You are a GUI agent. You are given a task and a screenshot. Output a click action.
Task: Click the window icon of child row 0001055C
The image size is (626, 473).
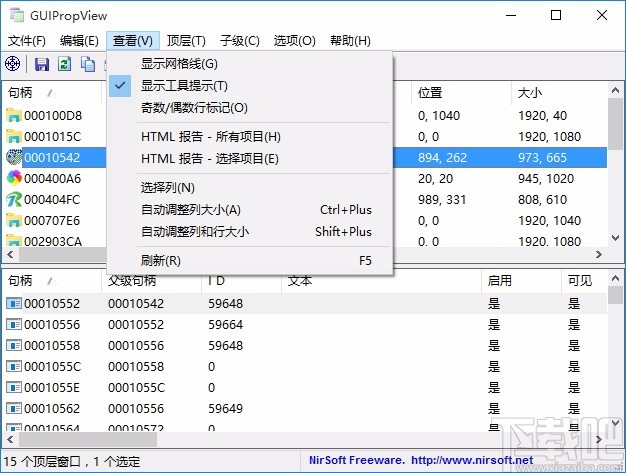point(14,366)
